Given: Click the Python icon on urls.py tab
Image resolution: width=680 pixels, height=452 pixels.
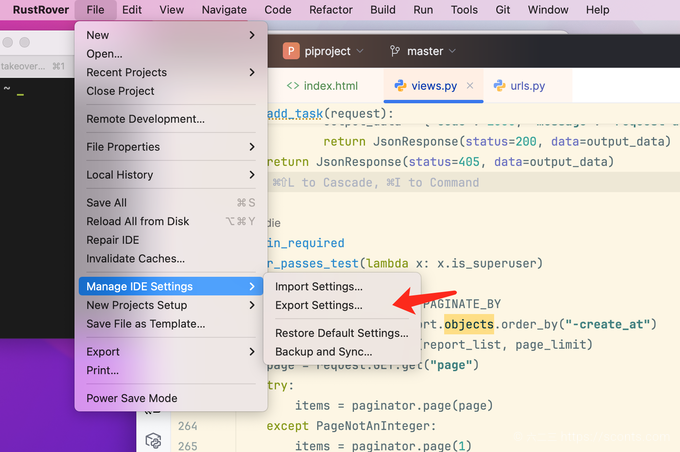Looking at the screenshot, I should click(x=500, y=86).
